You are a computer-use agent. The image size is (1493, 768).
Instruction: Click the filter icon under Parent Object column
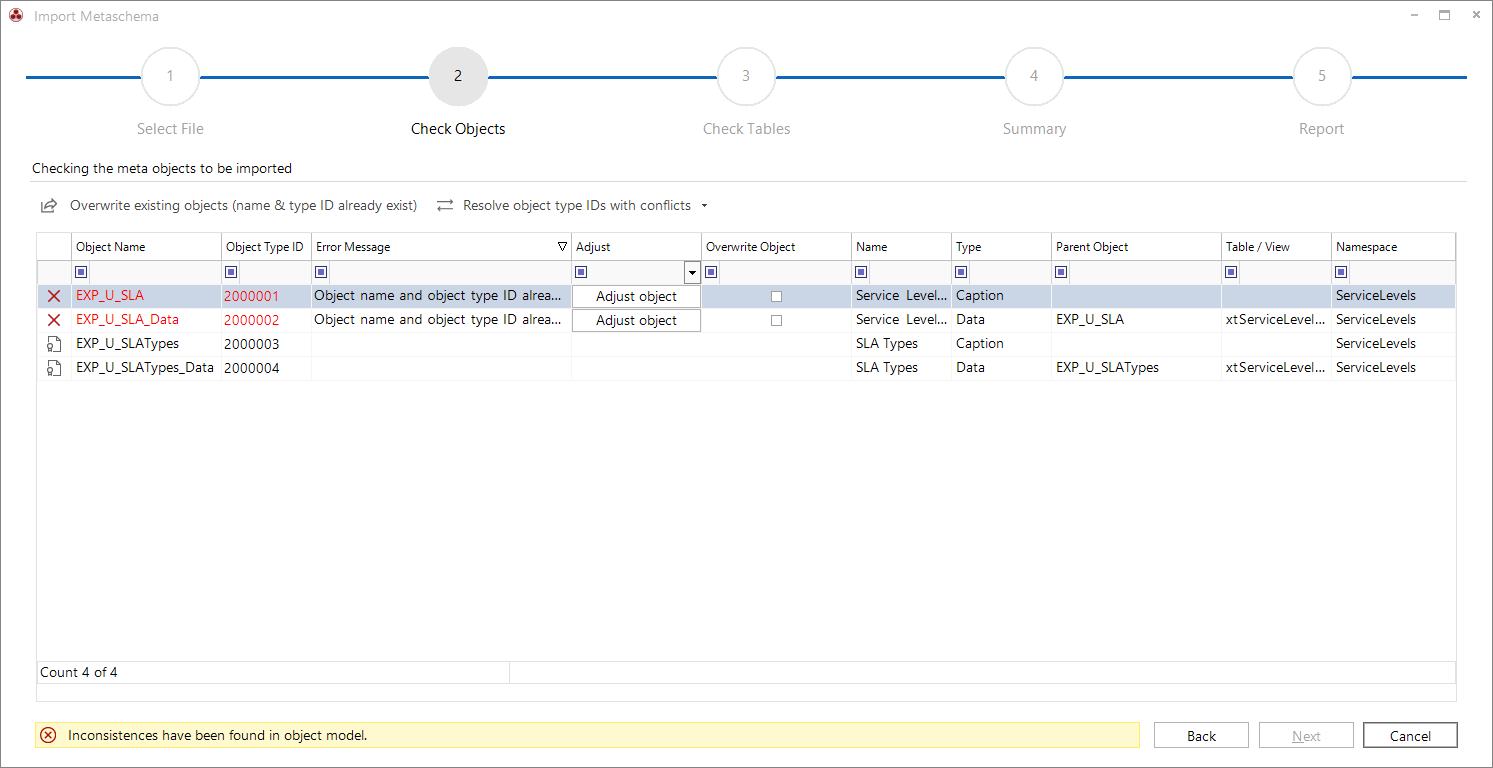click(1061, 272)
